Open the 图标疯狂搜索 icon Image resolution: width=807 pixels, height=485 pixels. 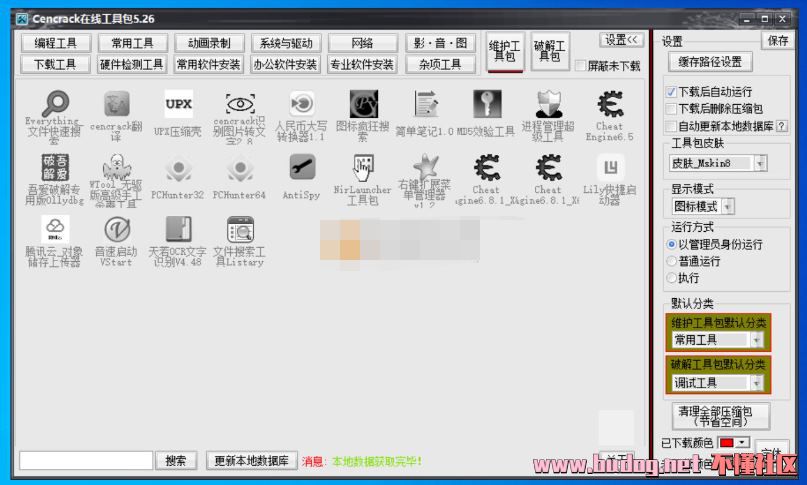coord(363,104)
